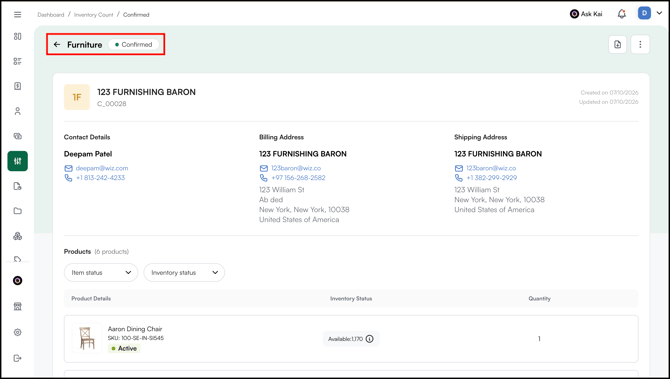Click the Aaron Dining Chair product name

(x=135, y=329)
